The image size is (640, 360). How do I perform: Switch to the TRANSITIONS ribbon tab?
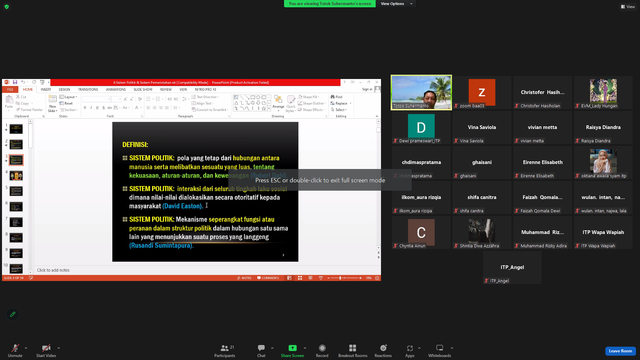point(88,89)
